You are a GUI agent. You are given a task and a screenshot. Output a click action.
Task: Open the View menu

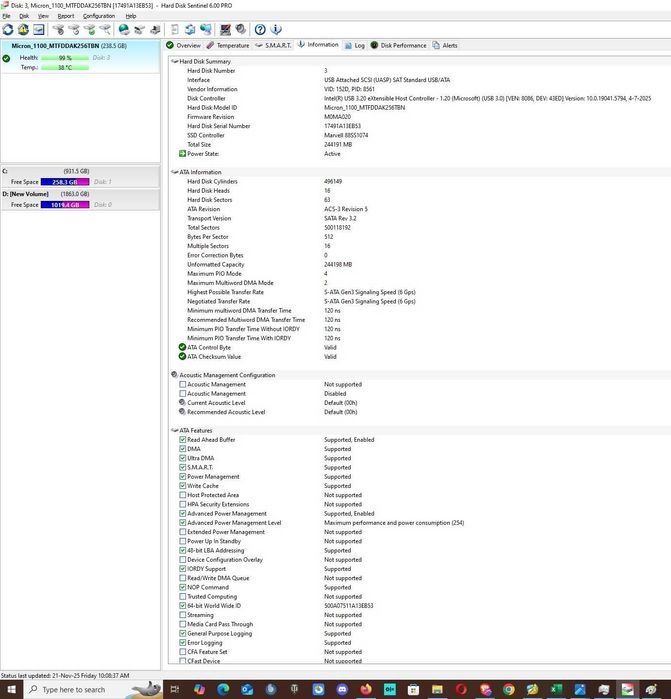coord(43,16)
